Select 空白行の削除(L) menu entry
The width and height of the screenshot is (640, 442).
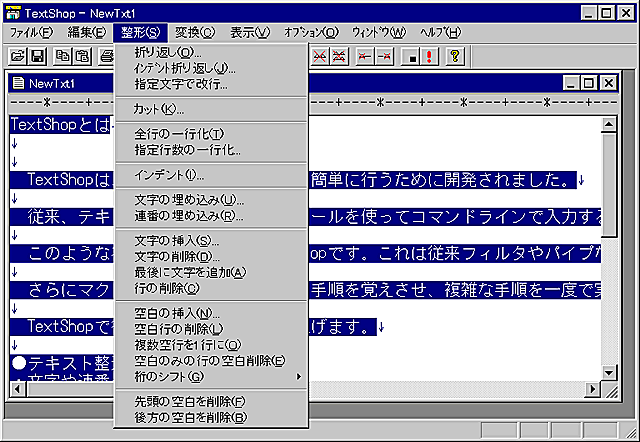coord(211,329)
